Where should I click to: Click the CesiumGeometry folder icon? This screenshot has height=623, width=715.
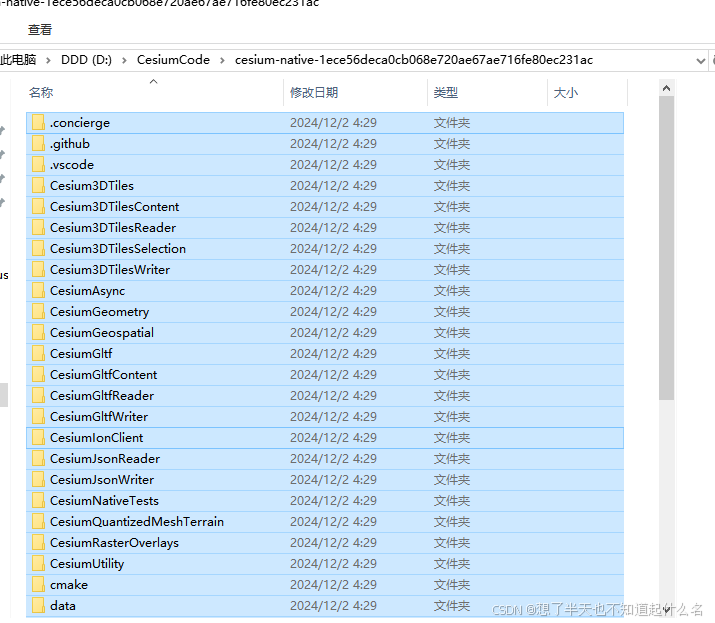(38, 312)
